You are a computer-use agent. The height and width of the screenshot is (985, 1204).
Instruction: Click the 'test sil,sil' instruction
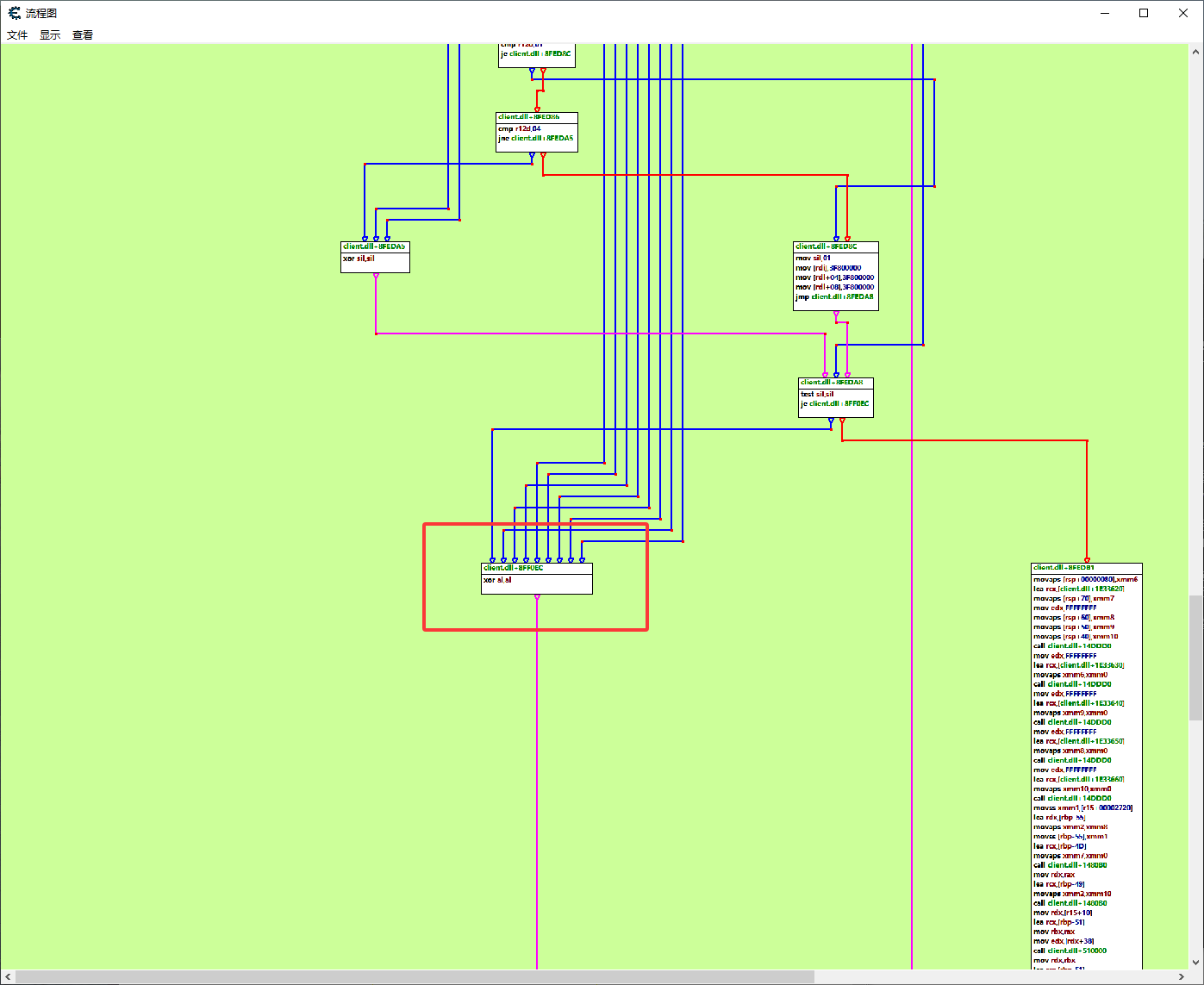point(817,394)
